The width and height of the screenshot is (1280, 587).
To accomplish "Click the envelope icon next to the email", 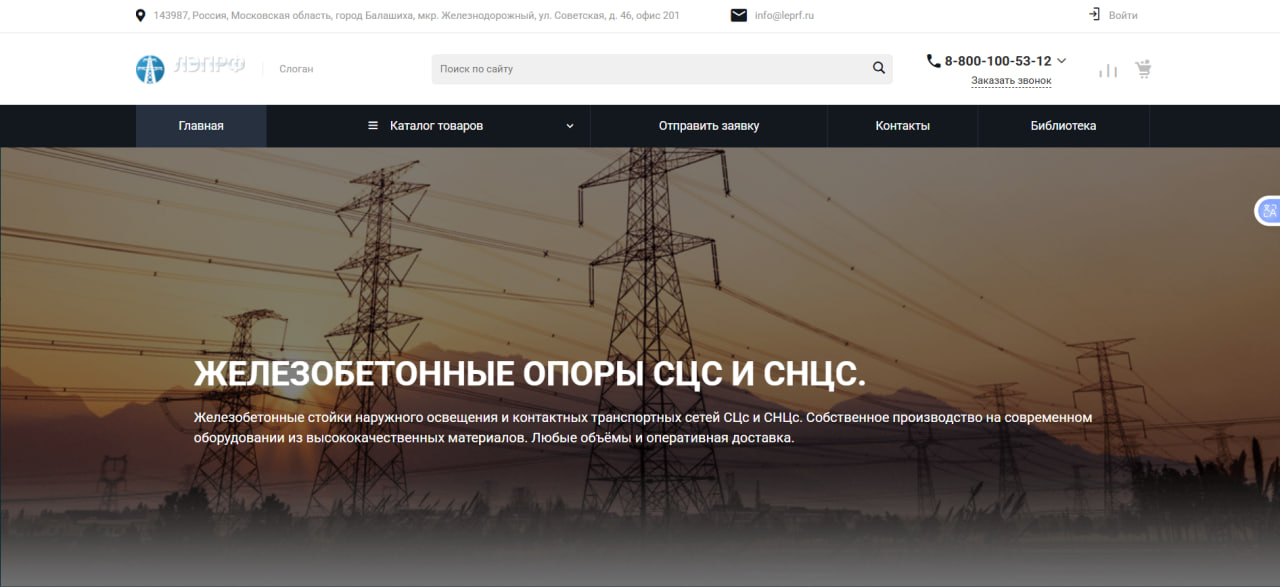I will pos(739,15).
